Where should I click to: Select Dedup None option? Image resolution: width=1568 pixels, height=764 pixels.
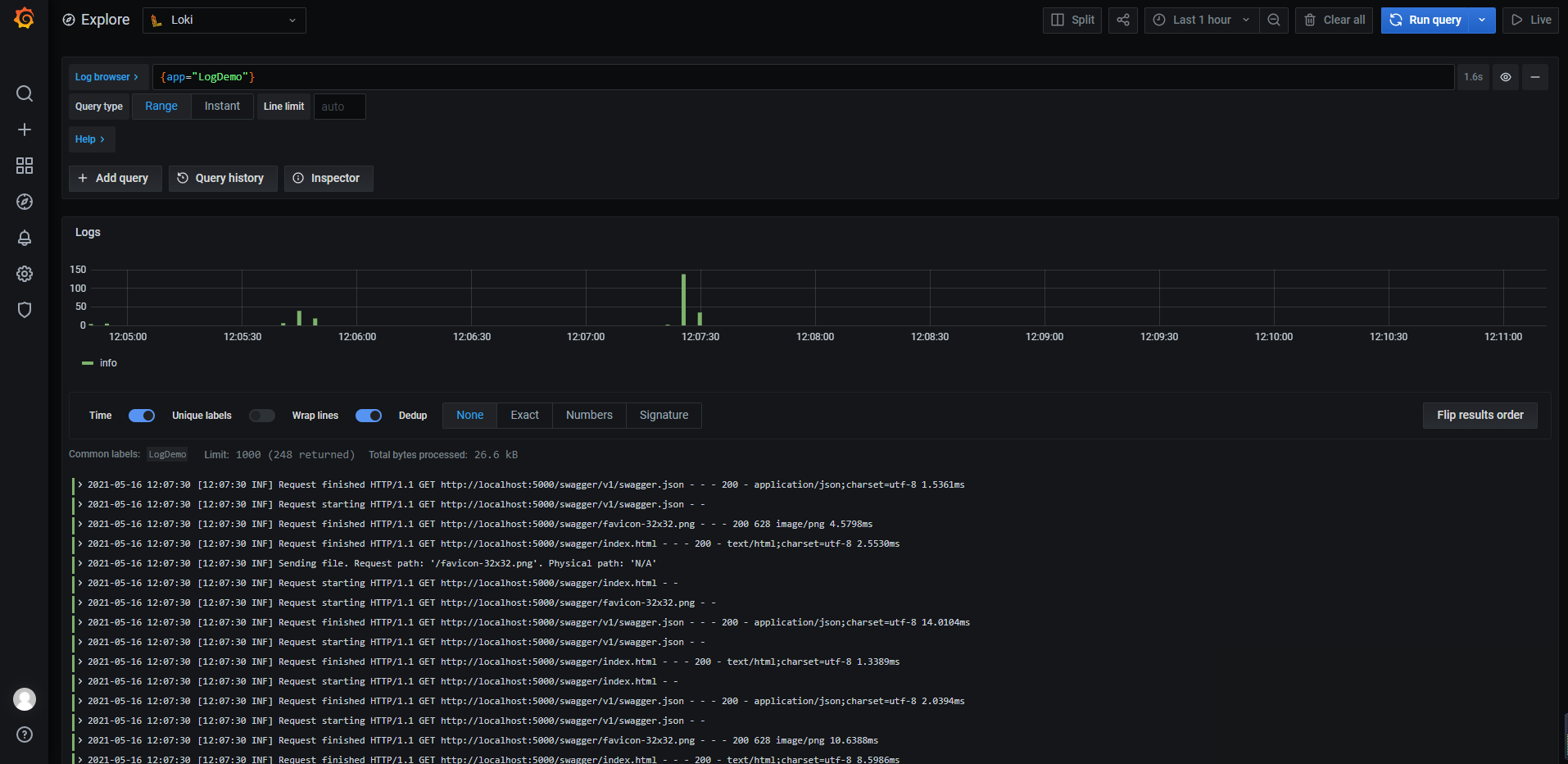[x=470, y=416]
